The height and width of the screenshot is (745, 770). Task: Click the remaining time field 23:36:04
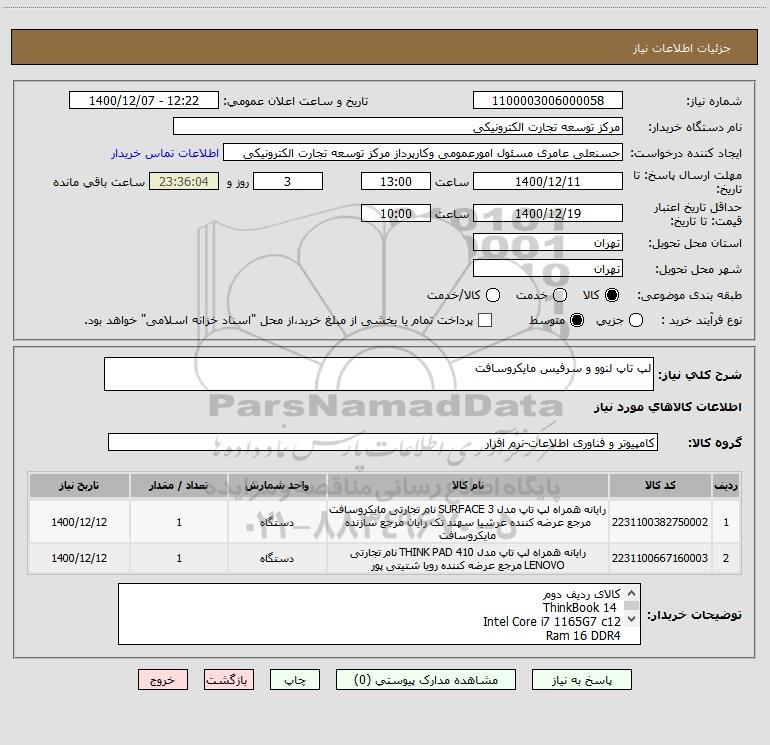[x=184, y=181]
